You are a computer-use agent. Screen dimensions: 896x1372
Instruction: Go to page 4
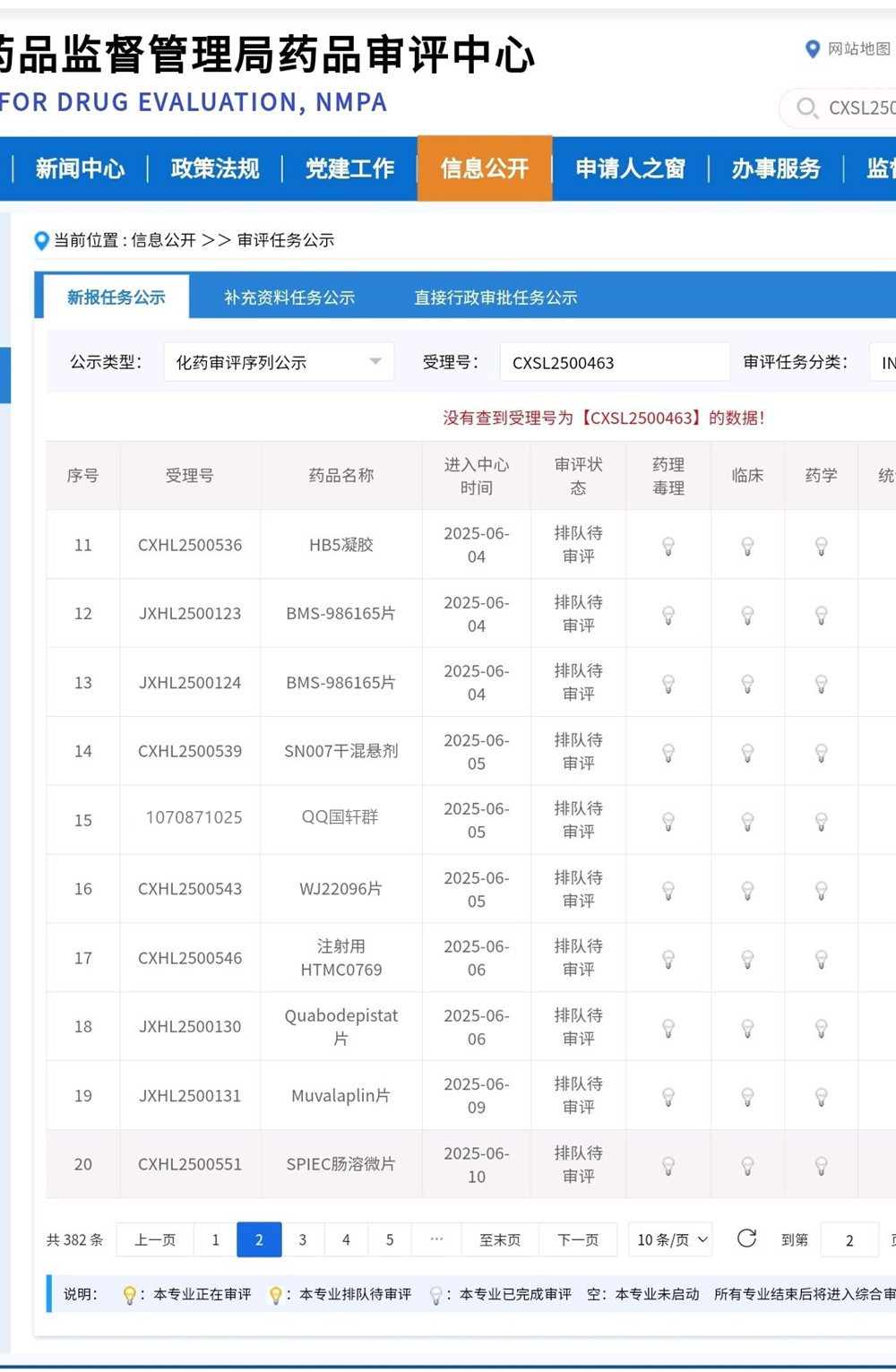[346, 1239]
